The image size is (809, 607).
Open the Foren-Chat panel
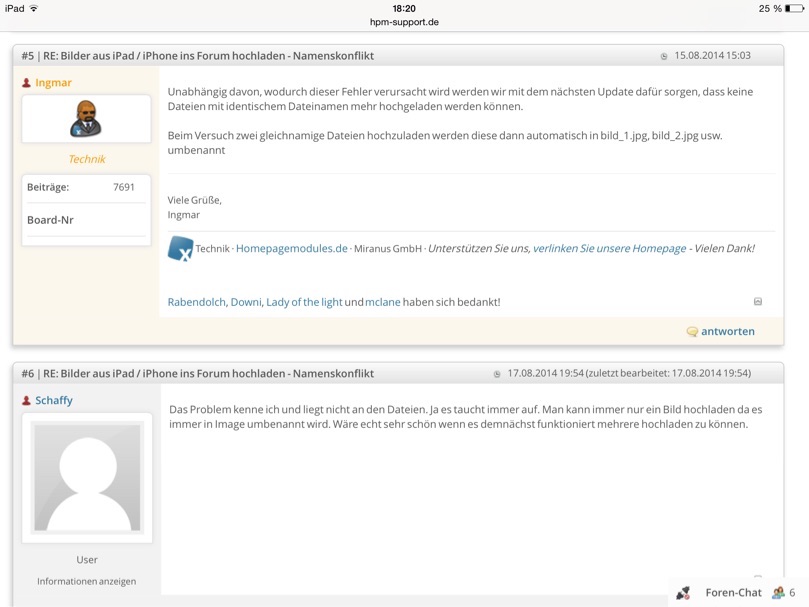[x=733, y=593]
